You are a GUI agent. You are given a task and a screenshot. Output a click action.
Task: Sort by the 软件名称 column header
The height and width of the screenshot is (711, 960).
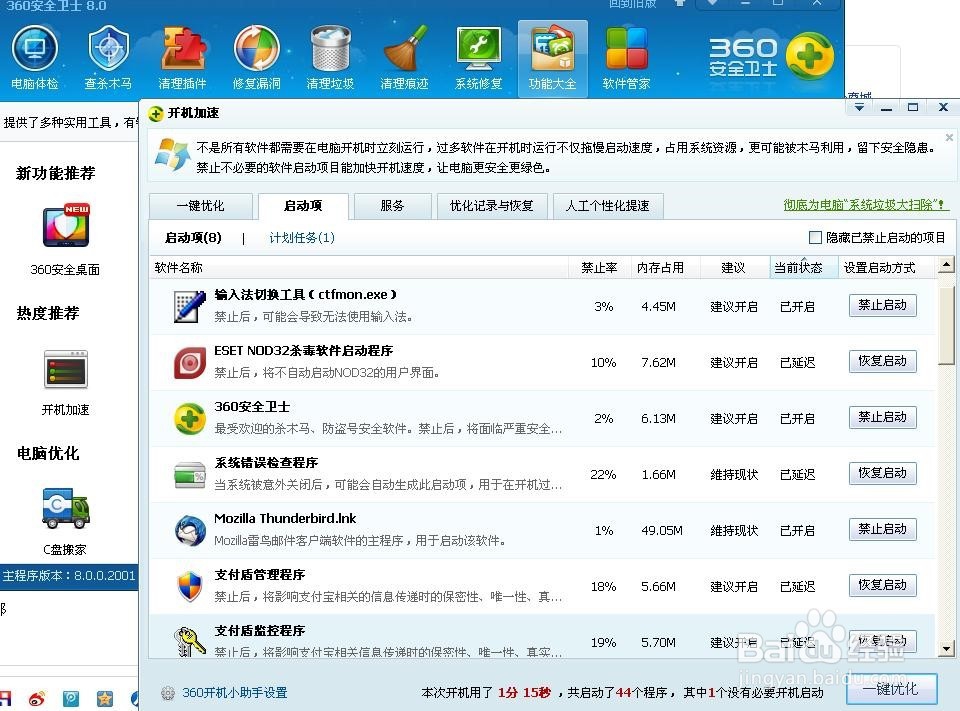359,268
